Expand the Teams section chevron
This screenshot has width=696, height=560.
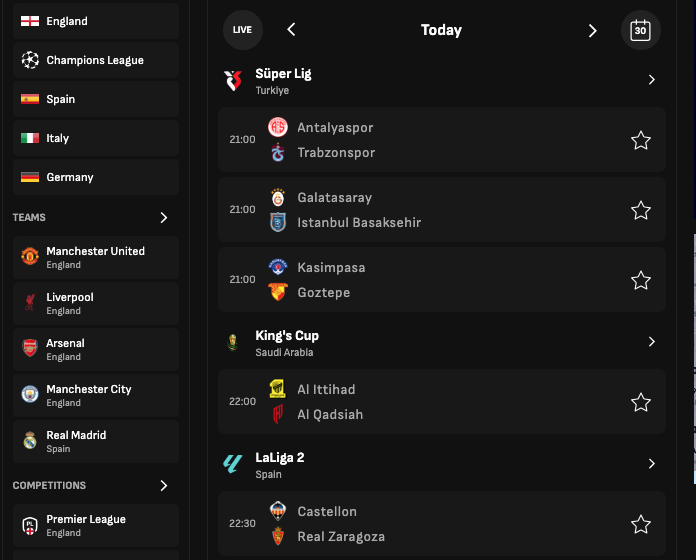[164, 217]
